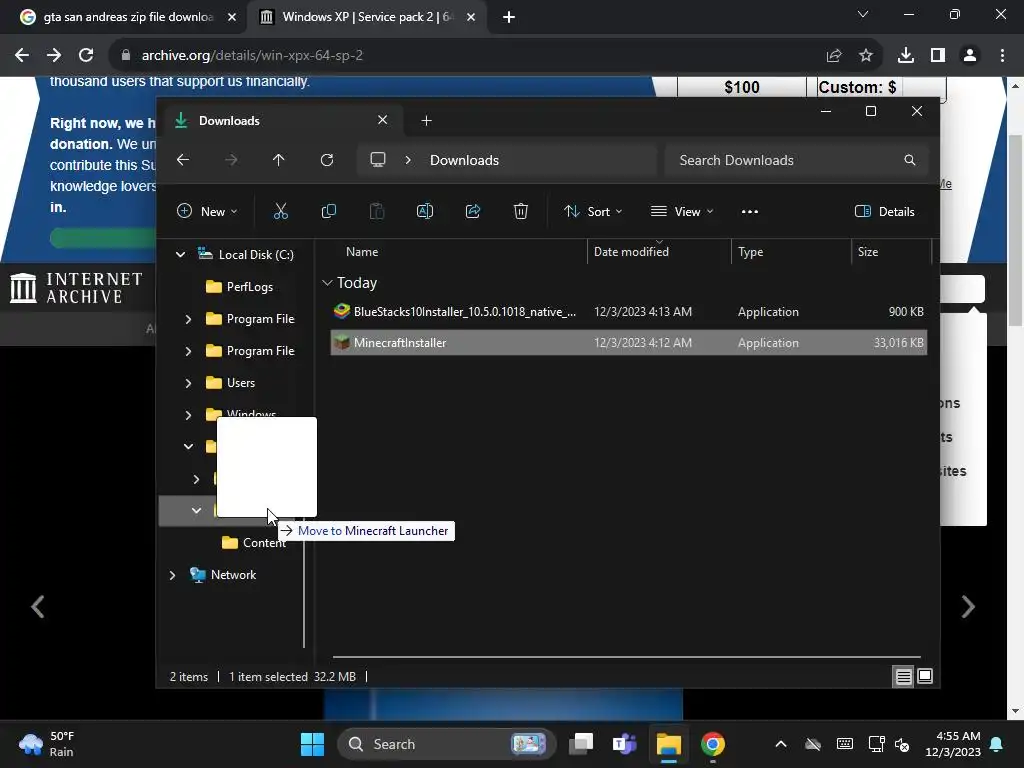Screen dimensions: 1024x768
Task: Click the Chrome icon in the taskbar
Action: [712, 744]
